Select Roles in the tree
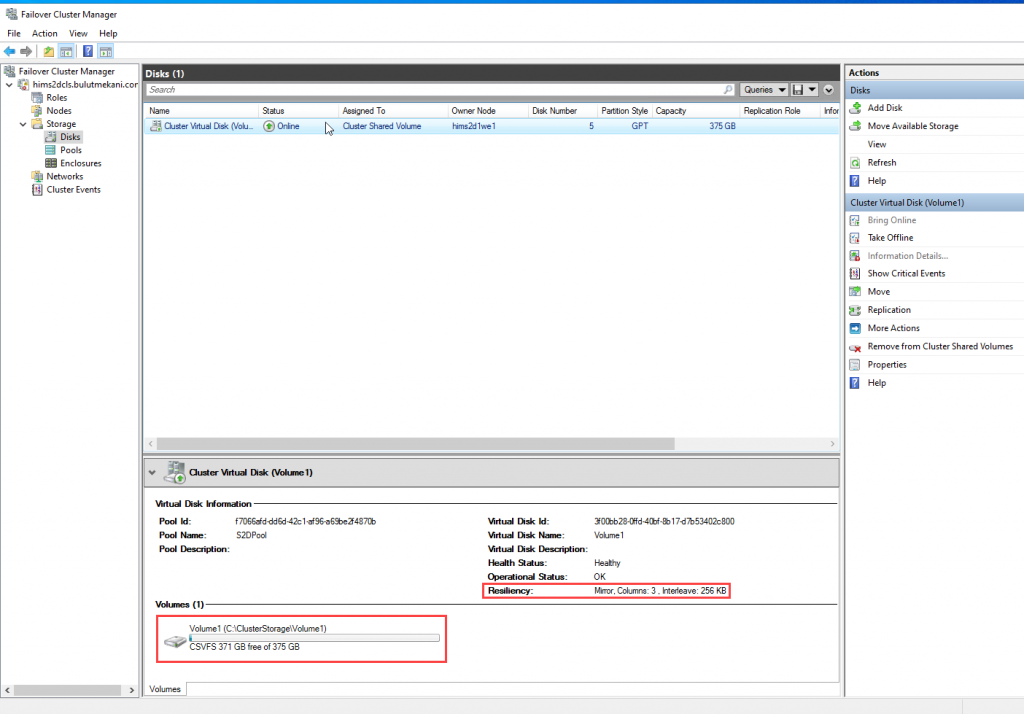 [x=56, y=97]
